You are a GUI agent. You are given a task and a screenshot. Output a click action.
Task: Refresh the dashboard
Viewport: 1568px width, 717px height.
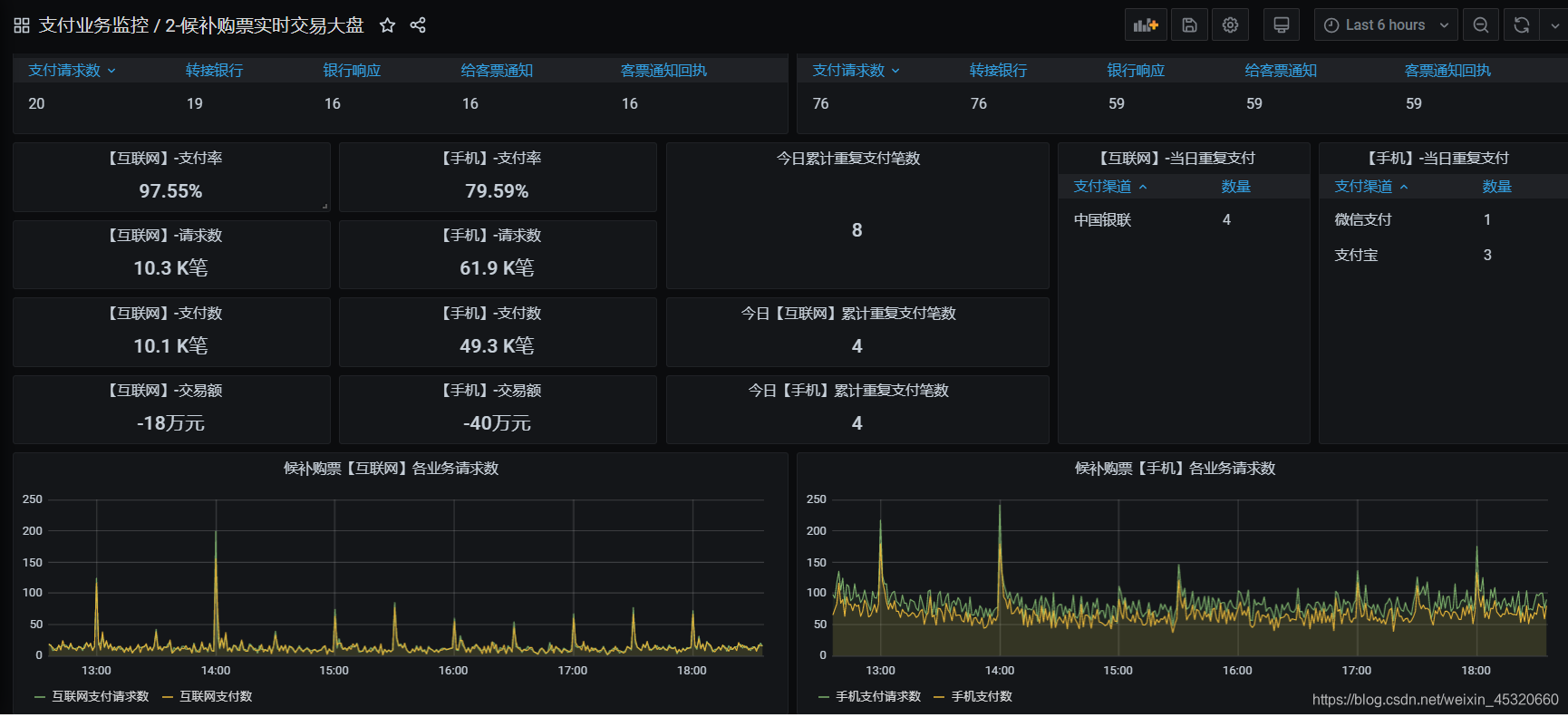point(1522,25)
